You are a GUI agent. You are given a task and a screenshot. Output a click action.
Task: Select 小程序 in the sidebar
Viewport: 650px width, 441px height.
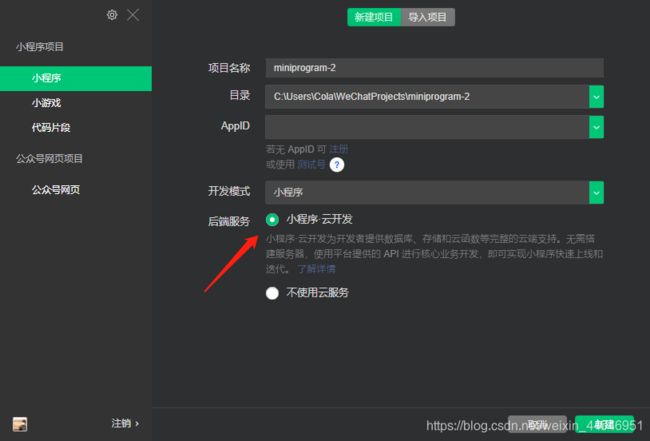pos(76,78)
